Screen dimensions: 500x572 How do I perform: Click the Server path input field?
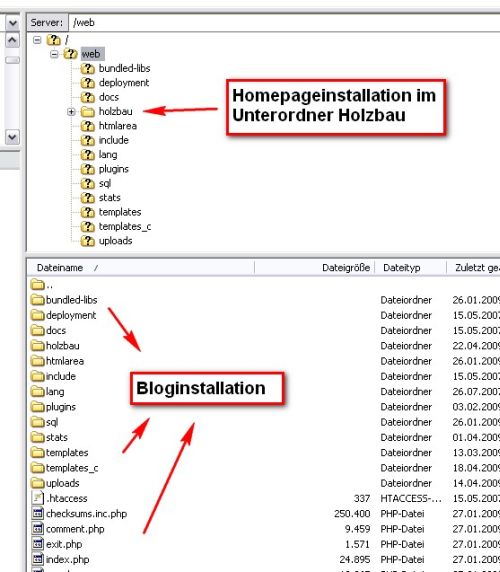(x=284, y=23)
